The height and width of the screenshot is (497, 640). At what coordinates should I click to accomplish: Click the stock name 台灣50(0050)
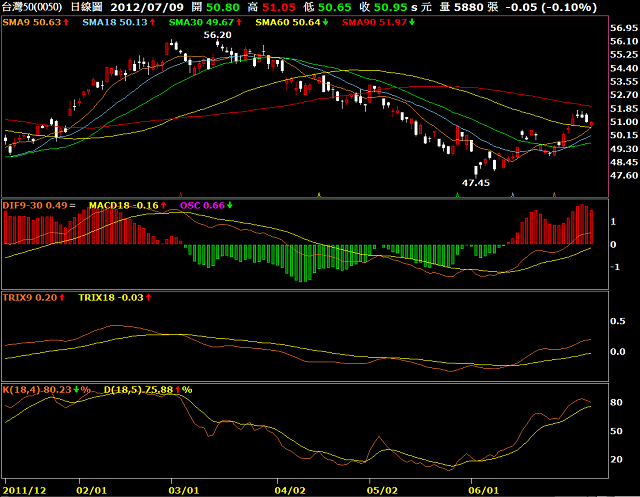click(x=32, y=7)
